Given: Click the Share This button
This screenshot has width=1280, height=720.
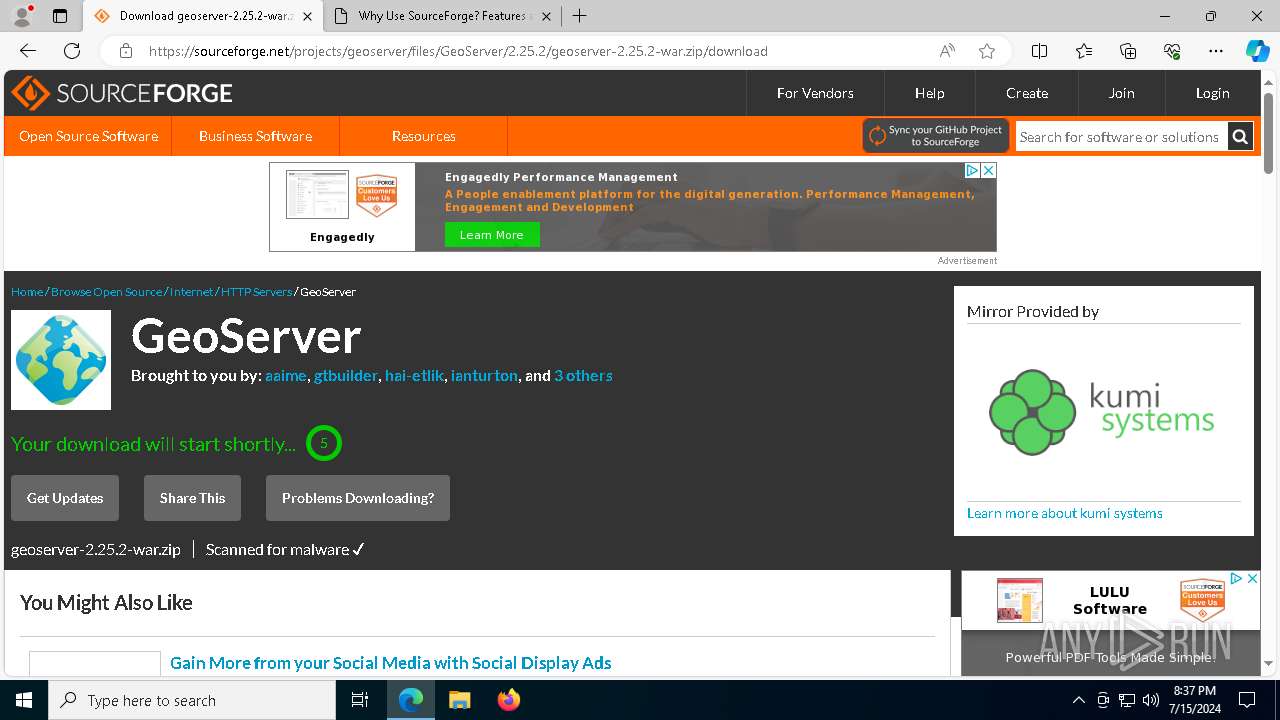Looking at the screenshot, I should 192,498.
